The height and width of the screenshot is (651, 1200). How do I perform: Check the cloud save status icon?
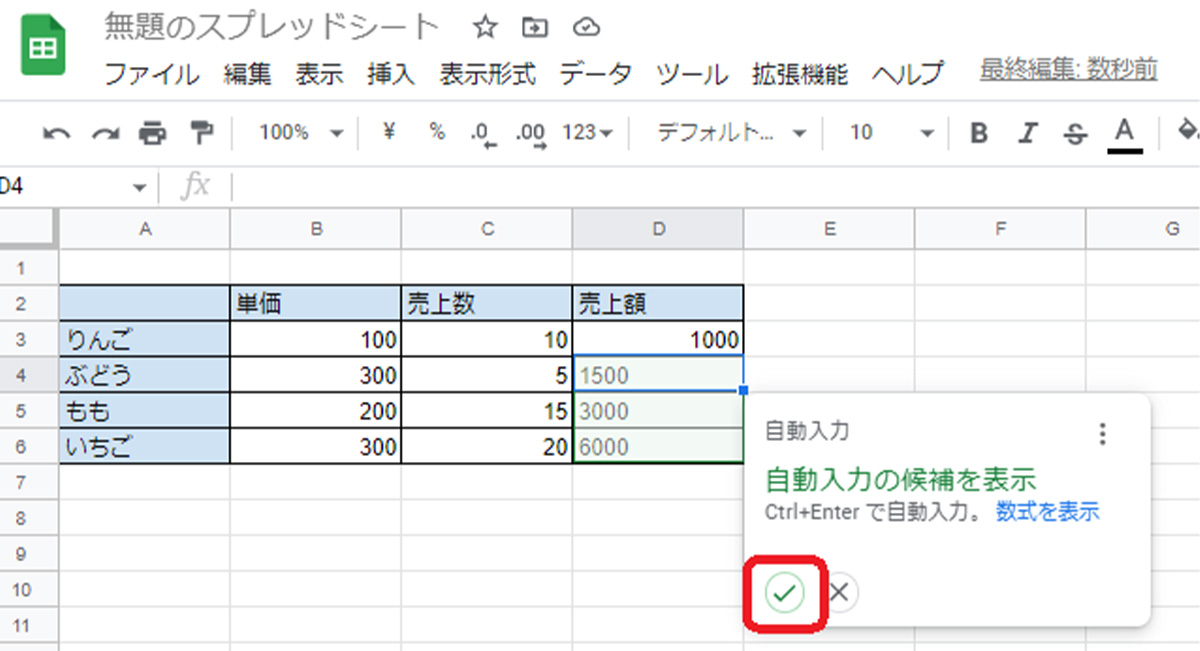tap(586, 28)
